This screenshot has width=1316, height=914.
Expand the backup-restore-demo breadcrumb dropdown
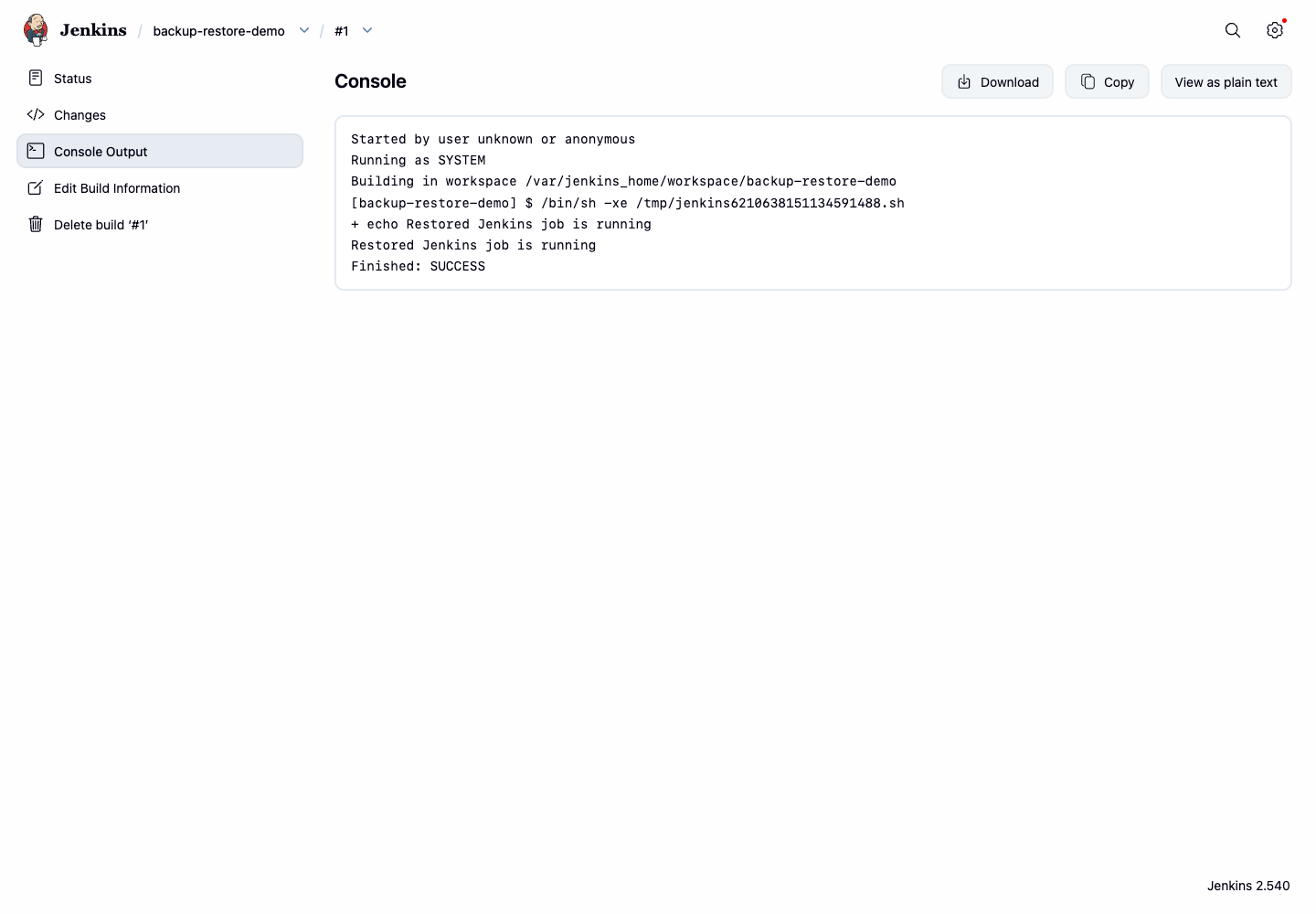click(304, 30)
